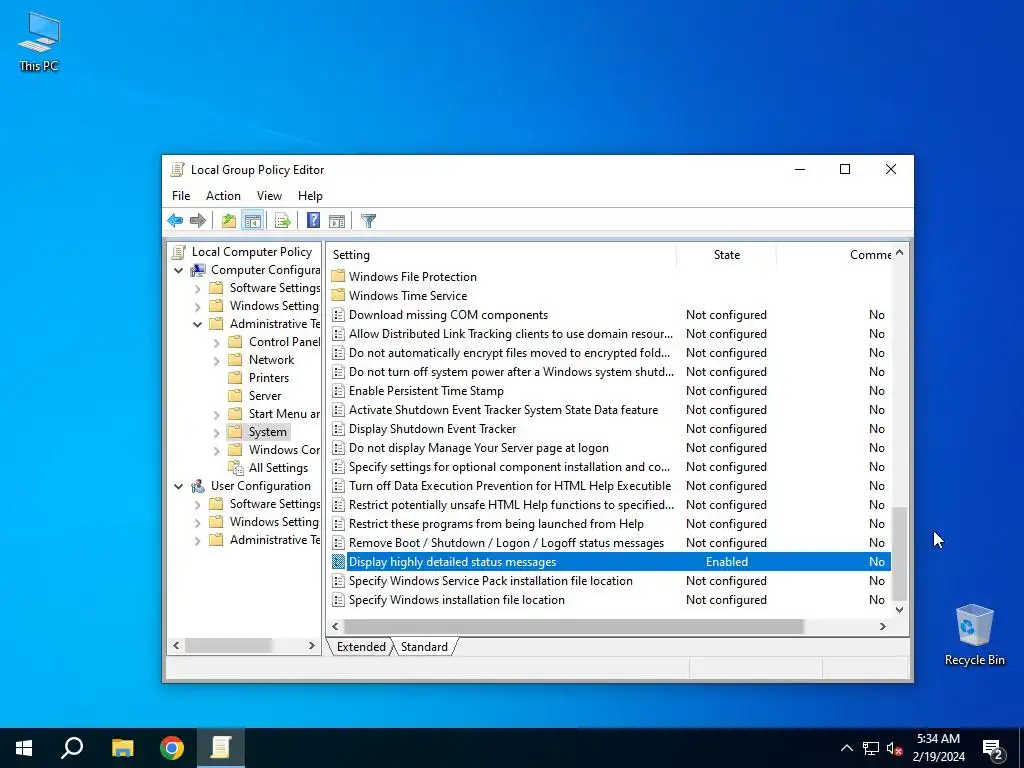Open the View menu

269,196
